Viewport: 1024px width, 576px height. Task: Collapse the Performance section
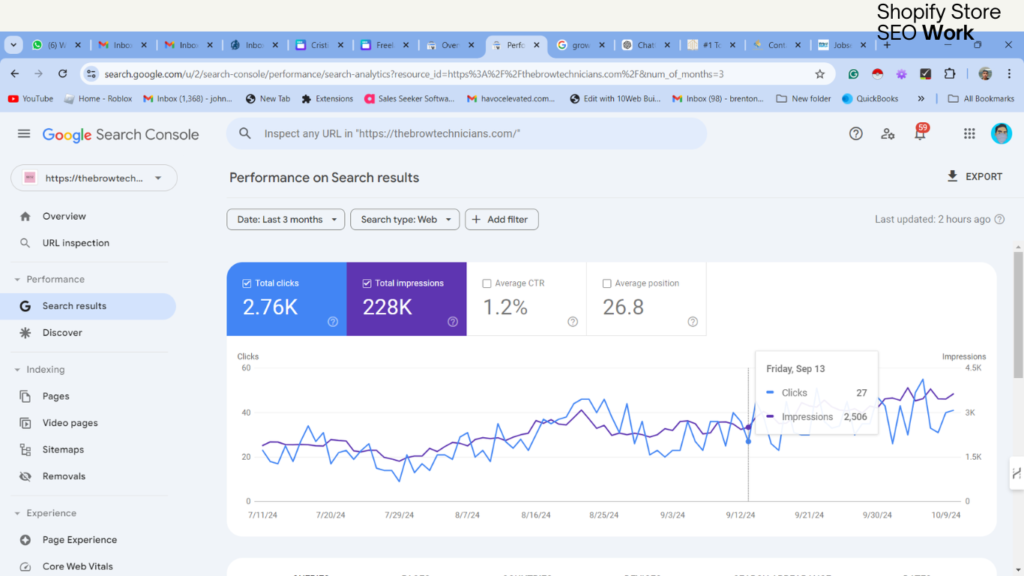point(17,280)
